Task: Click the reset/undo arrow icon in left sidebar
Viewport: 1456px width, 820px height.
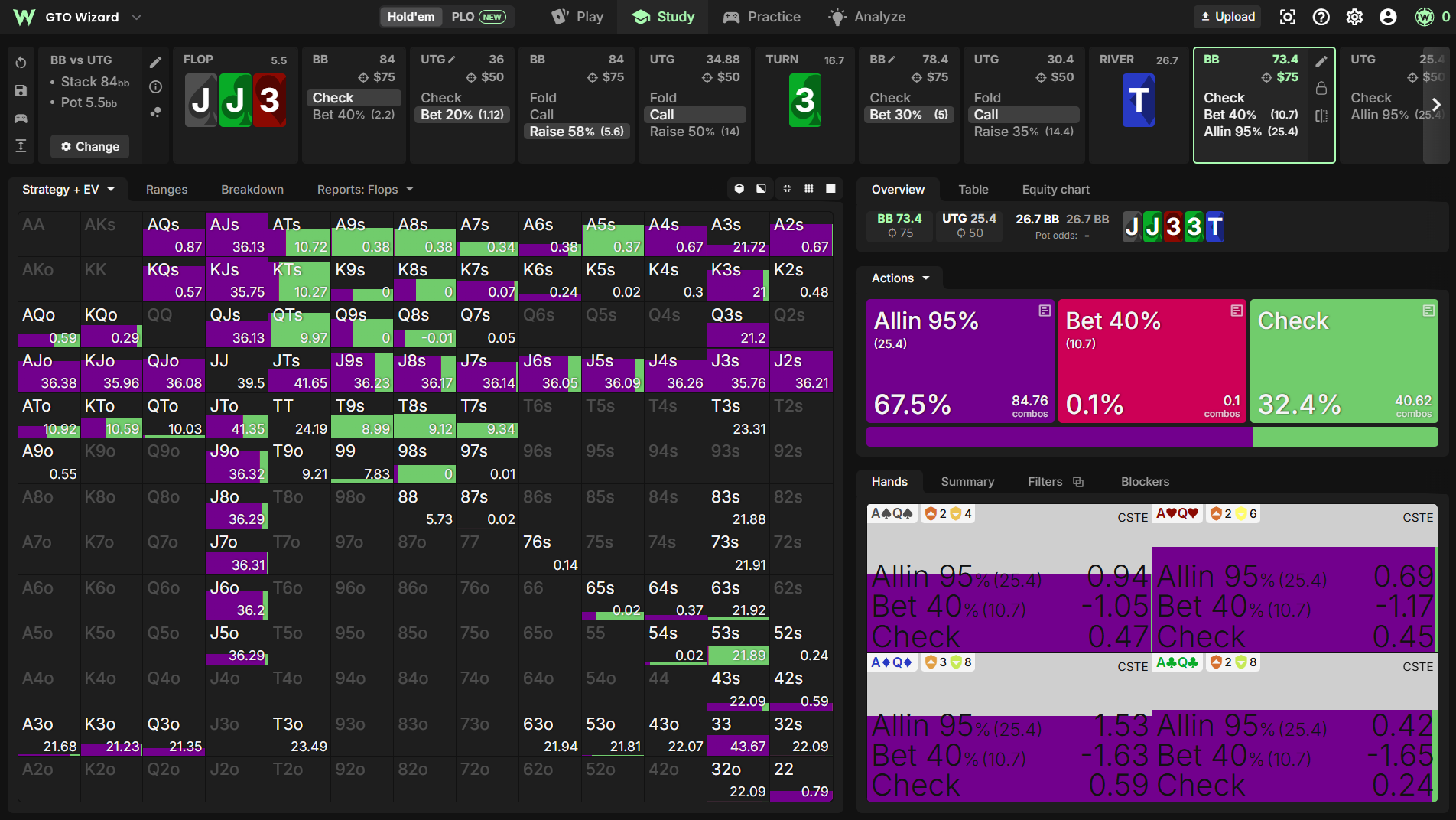Action: [21, 63]
